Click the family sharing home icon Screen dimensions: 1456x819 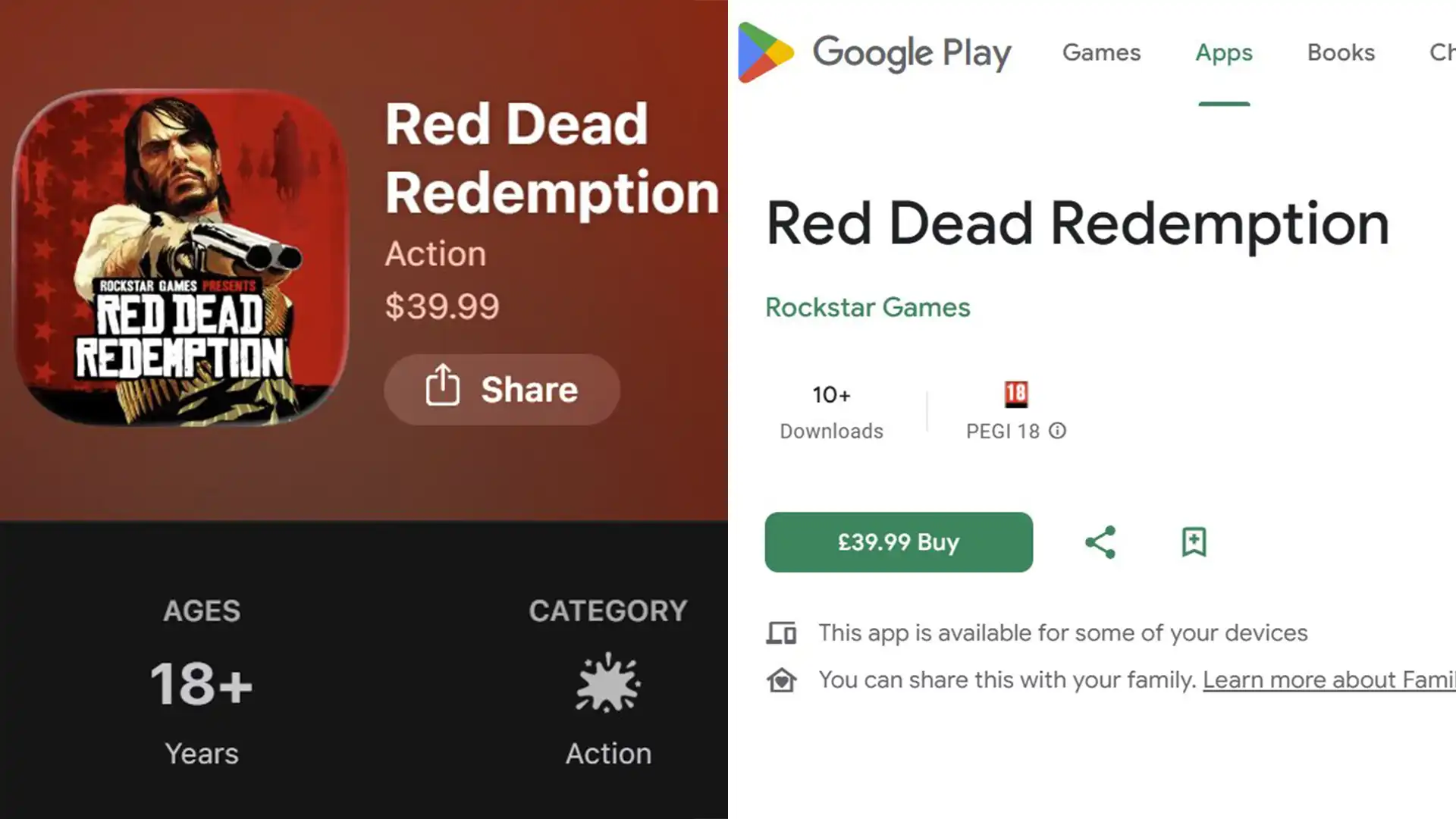point(783,679)
